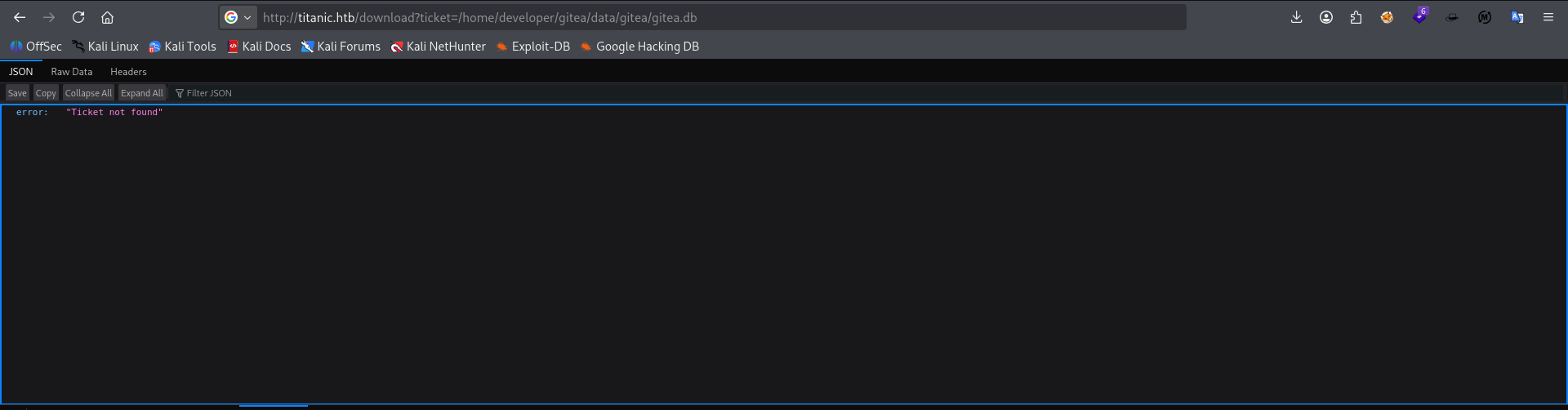This screenshot has width=1568, height=410.
Task: Expand the search engine dropdown in the URL bar
Action: [x=238, y=17]
